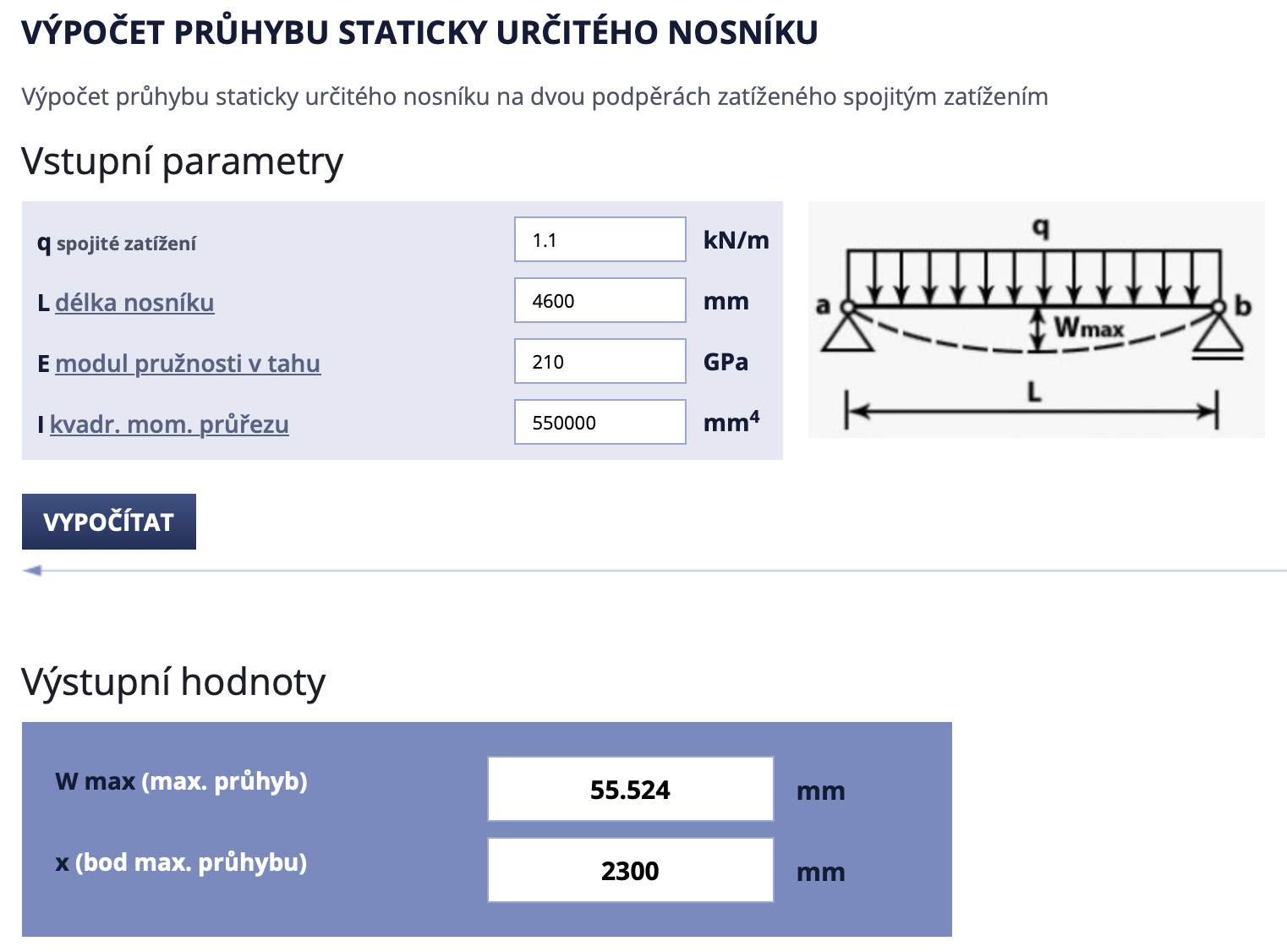
Task: Click the 'q spojité zatížení' label
Action: (x=117, y=243)
